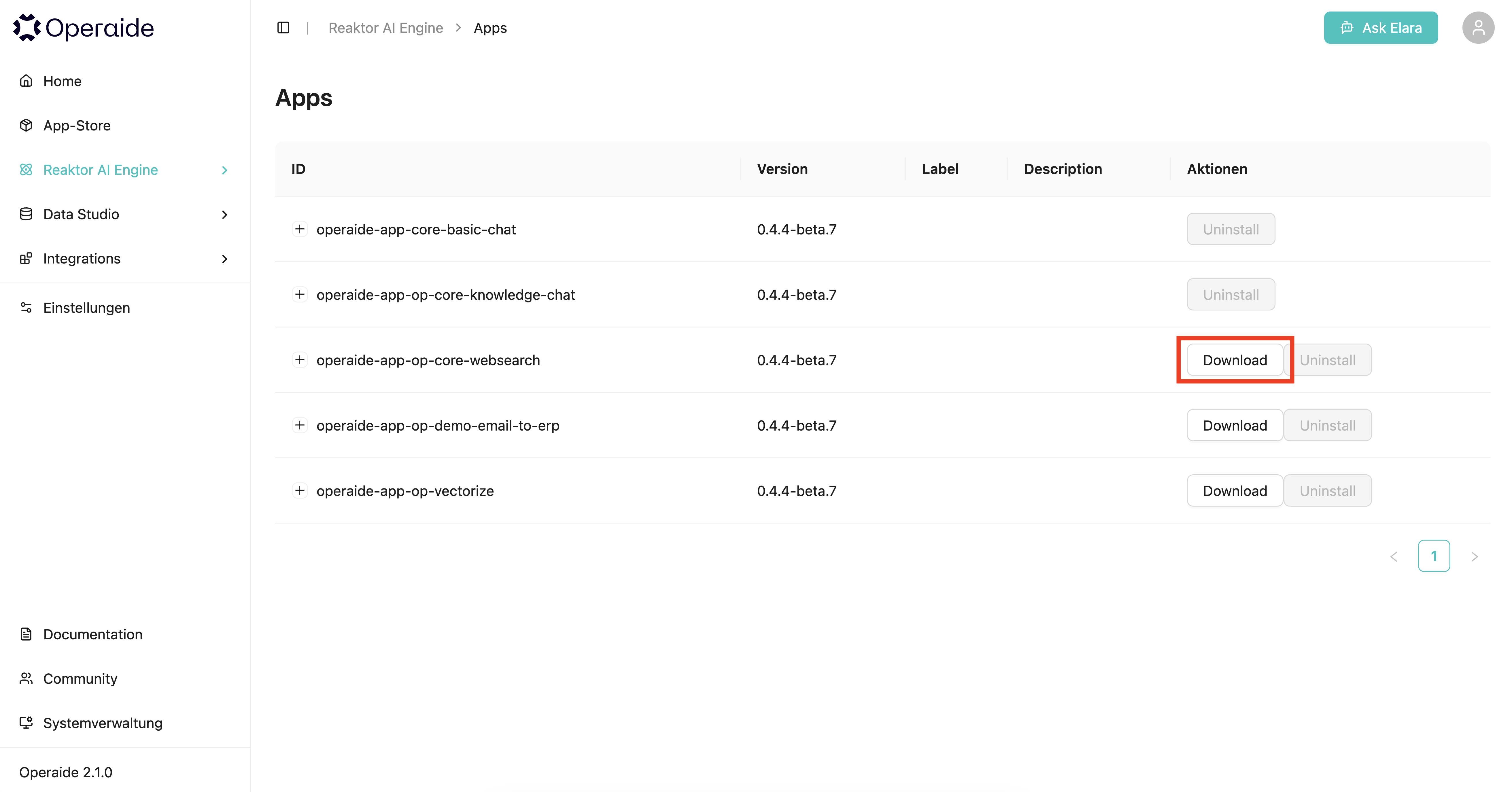The width and height of the screenshot is (1512, 792).
Task: Click version 0.4.4-beta.7 of vectorize row
Action: (x=797, y=491)
